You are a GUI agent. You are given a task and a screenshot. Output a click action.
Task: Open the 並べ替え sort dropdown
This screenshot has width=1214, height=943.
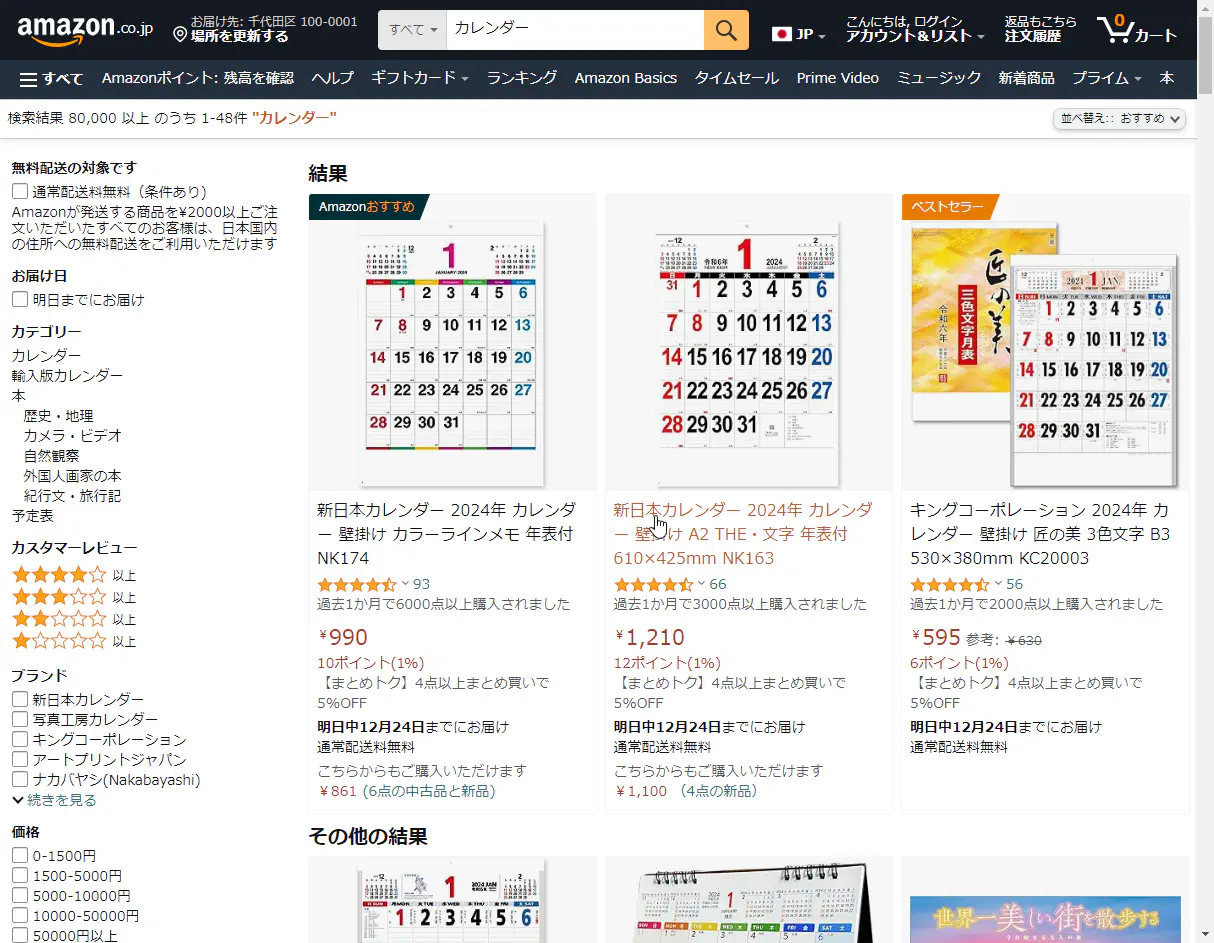coord(1120,119)
